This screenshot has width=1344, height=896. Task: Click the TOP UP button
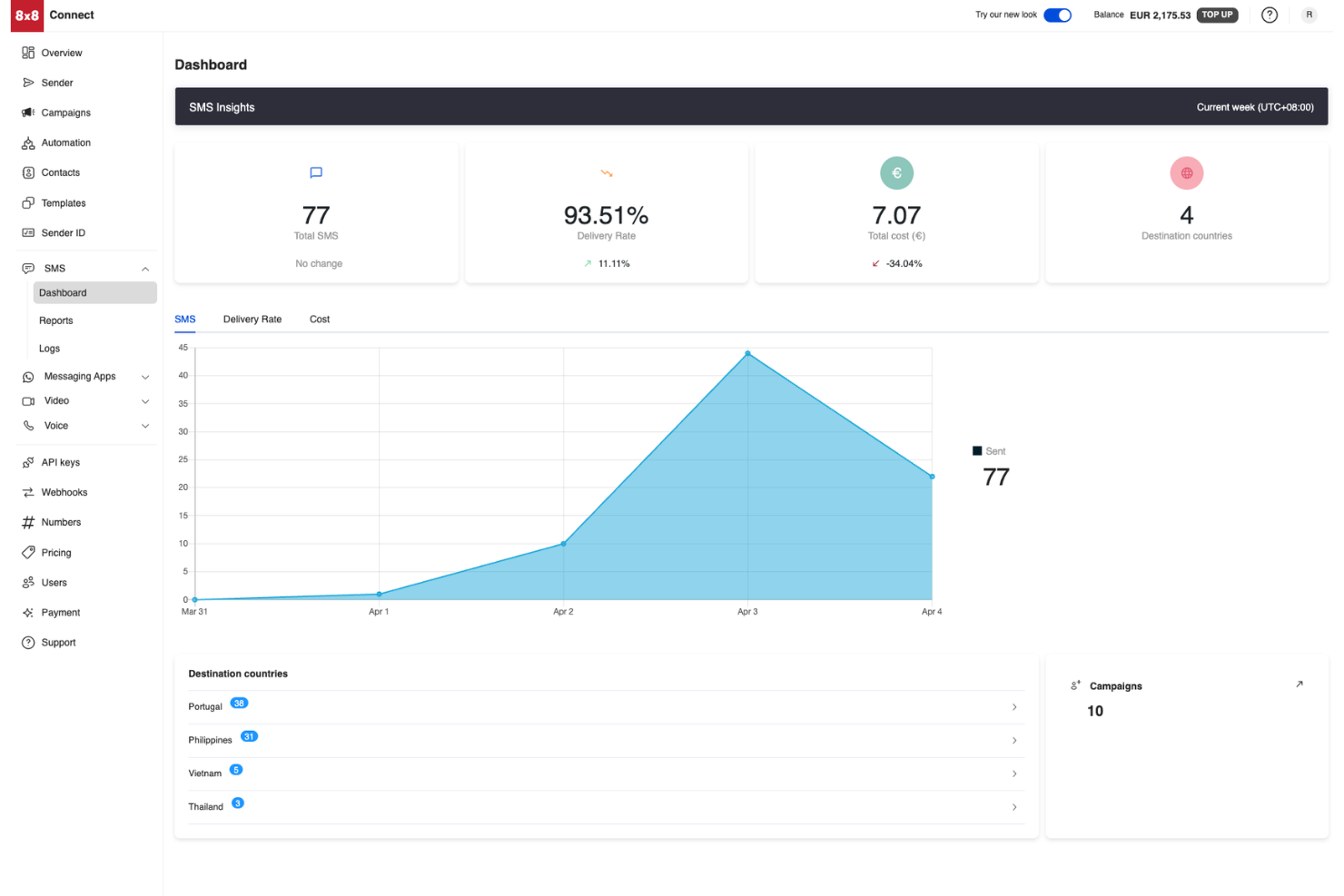(x=1217, y=15)
